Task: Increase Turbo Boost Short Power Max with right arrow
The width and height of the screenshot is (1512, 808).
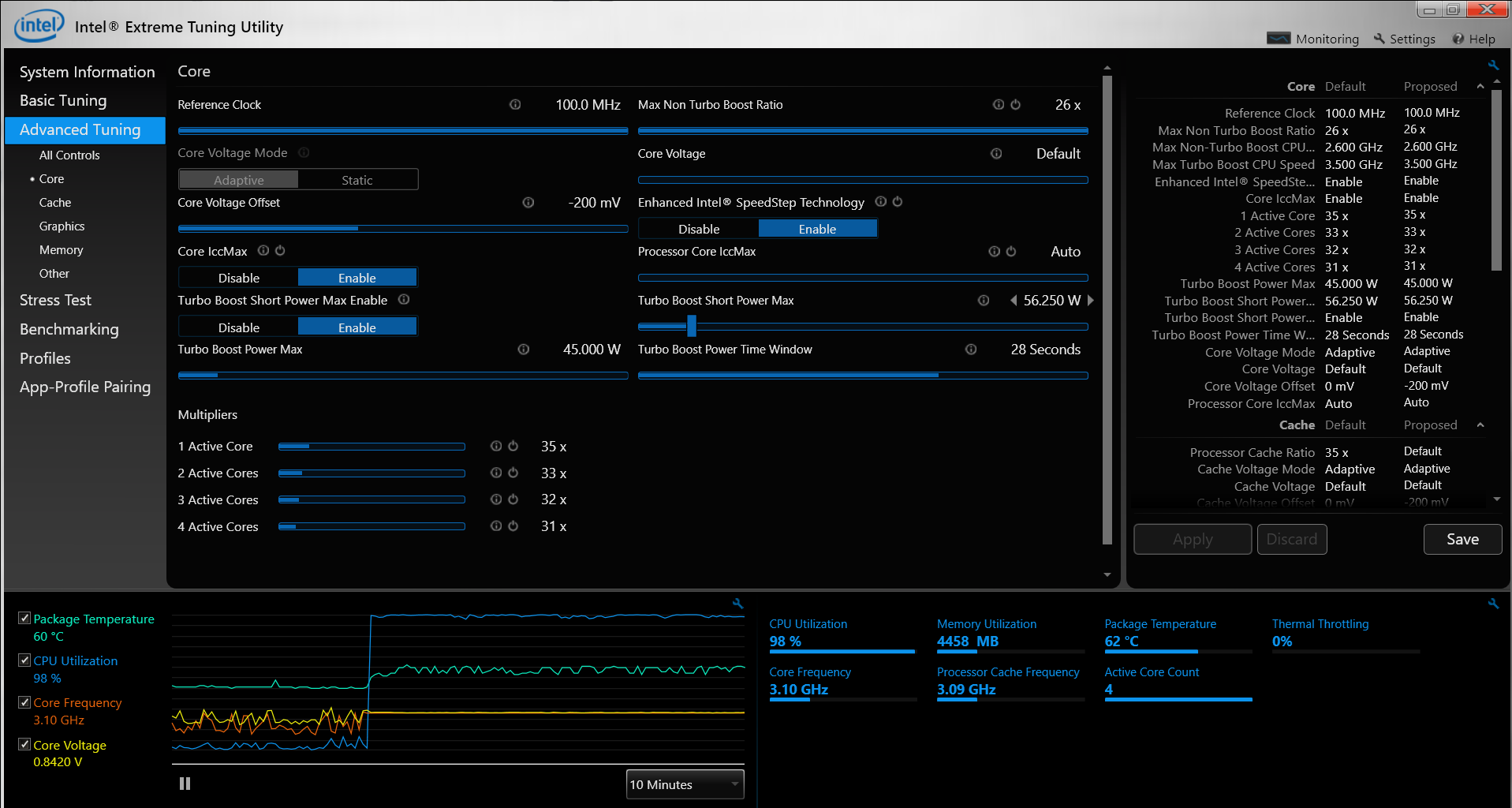Action: (x=1091, y=300)
